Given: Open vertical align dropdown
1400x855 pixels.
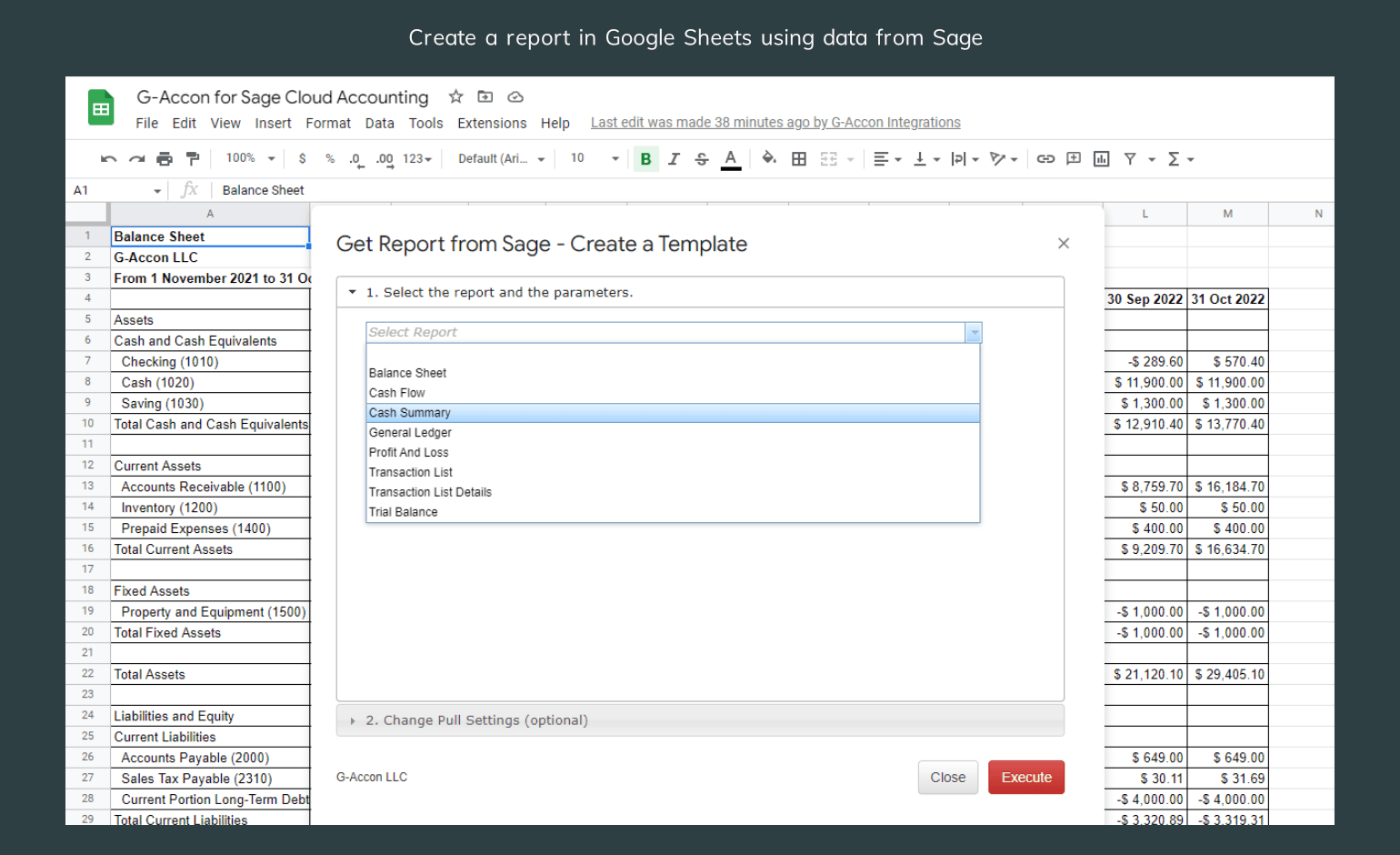Looking at the screenshot, I should pos(926,159).
